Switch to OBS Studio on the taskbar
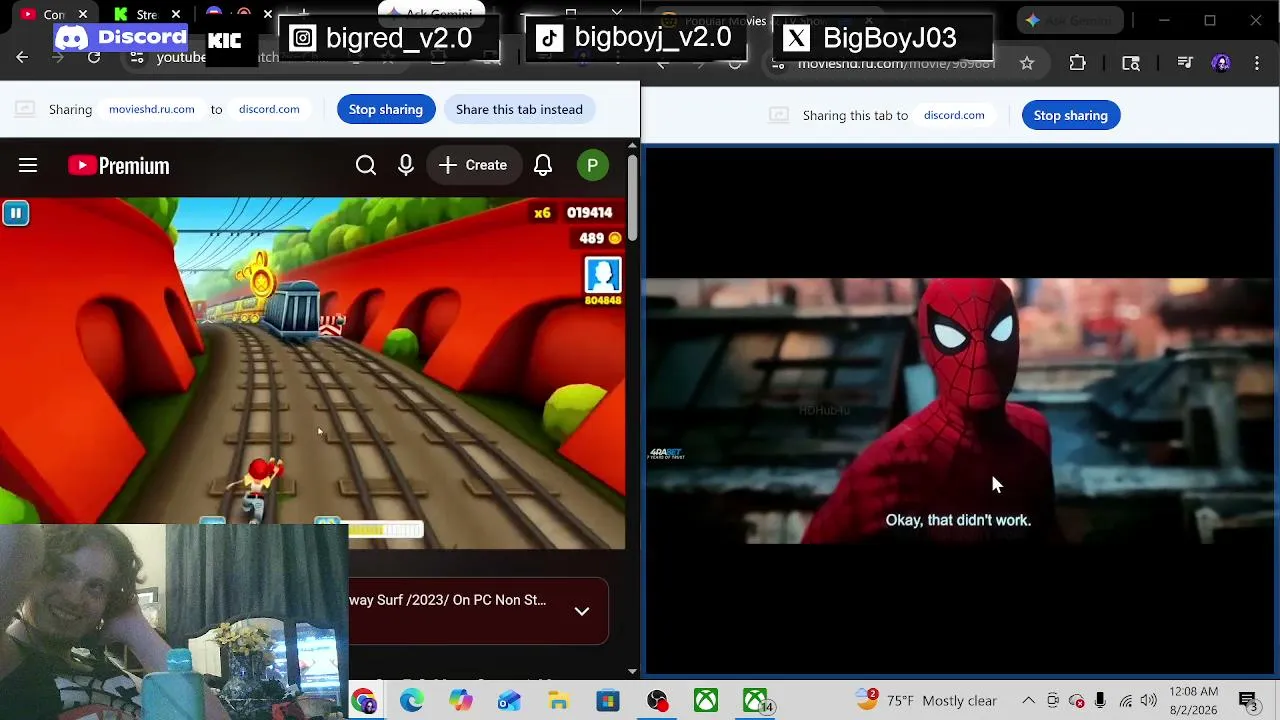 [x=657, y=700]
